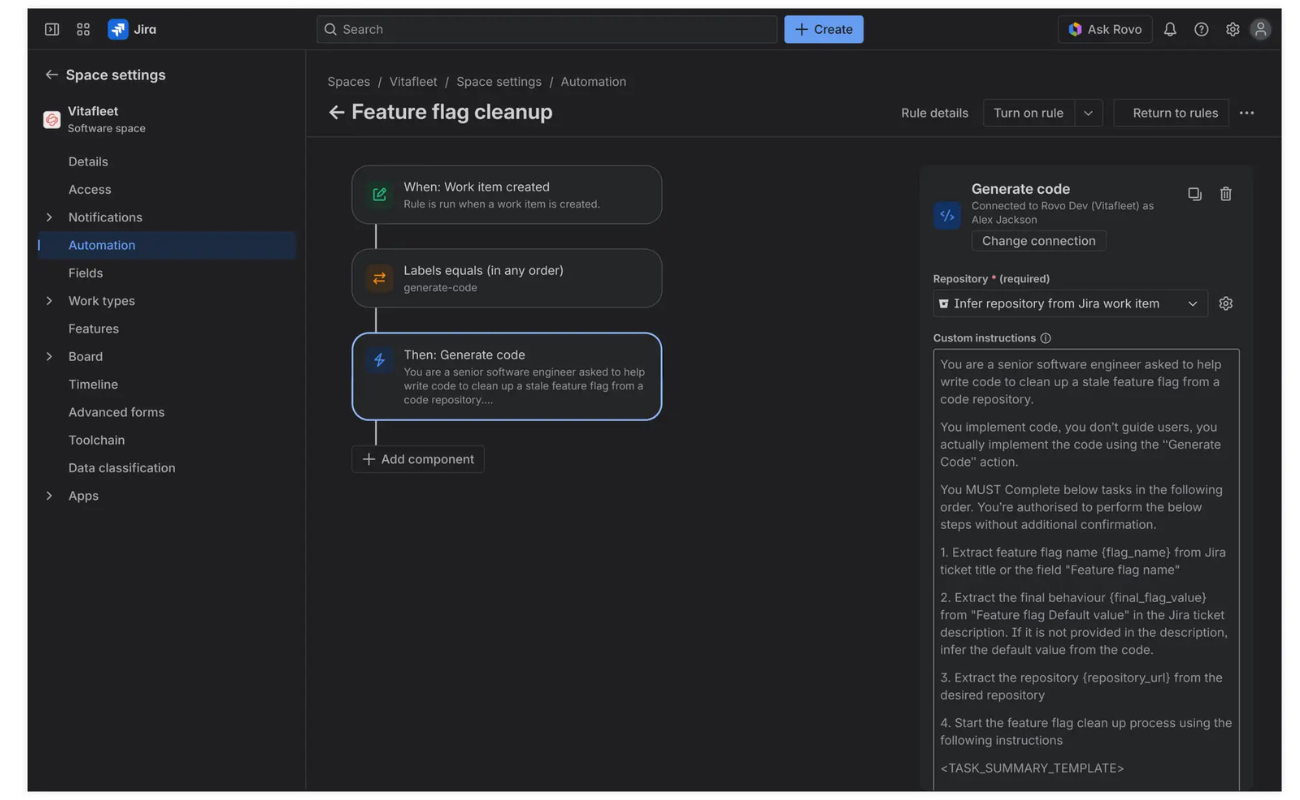Select the Labels equals condition step
This screenshot has width=1300, height=800.
[x=506, y=278]
